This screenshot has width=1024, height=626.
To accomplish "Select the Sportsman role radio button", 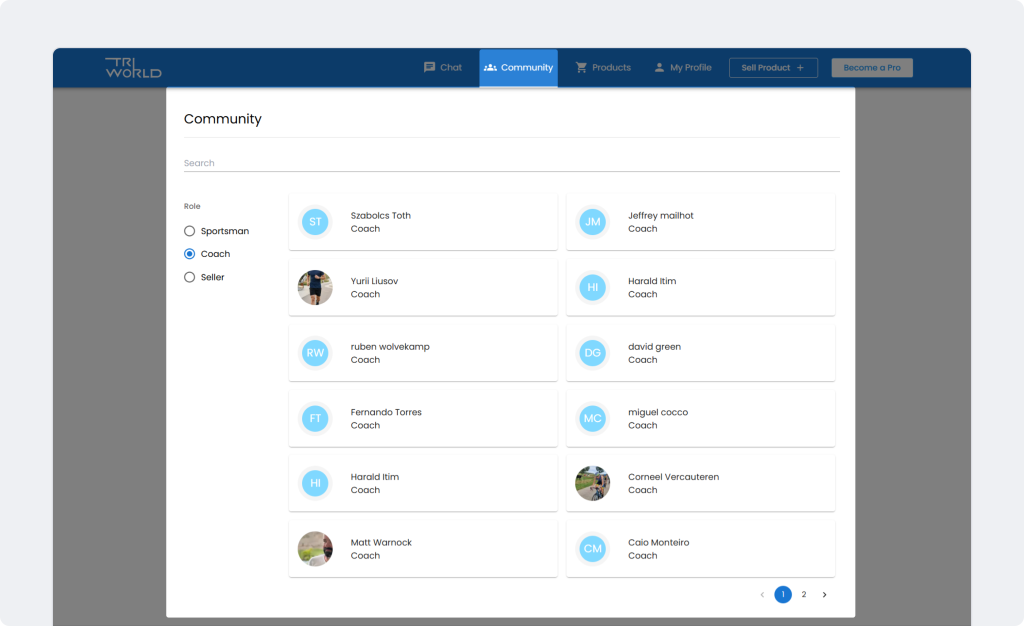I will coord(190,231).
